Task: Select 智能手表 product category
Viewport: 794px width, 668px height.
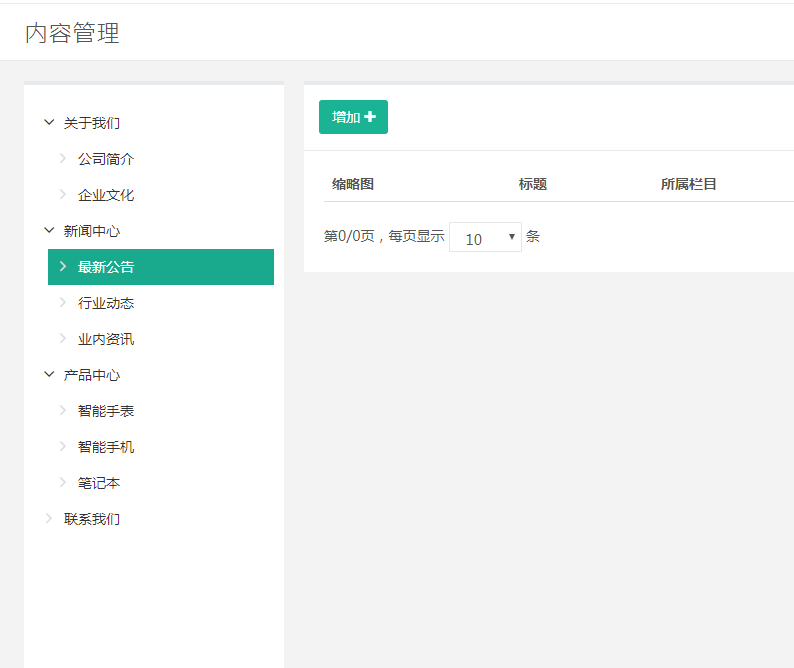Action: coord(106,411)
